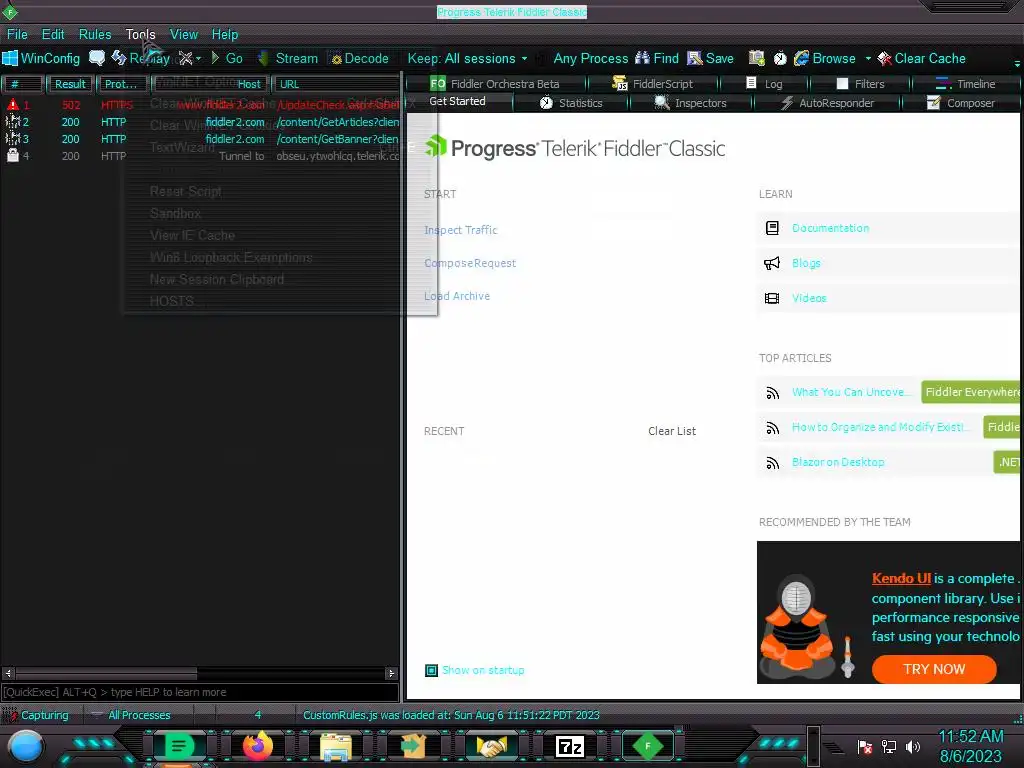The height and width of the screenshot is (768, 1024).
Task: Click the Inspect Traffic link
Action: [460, 230]
